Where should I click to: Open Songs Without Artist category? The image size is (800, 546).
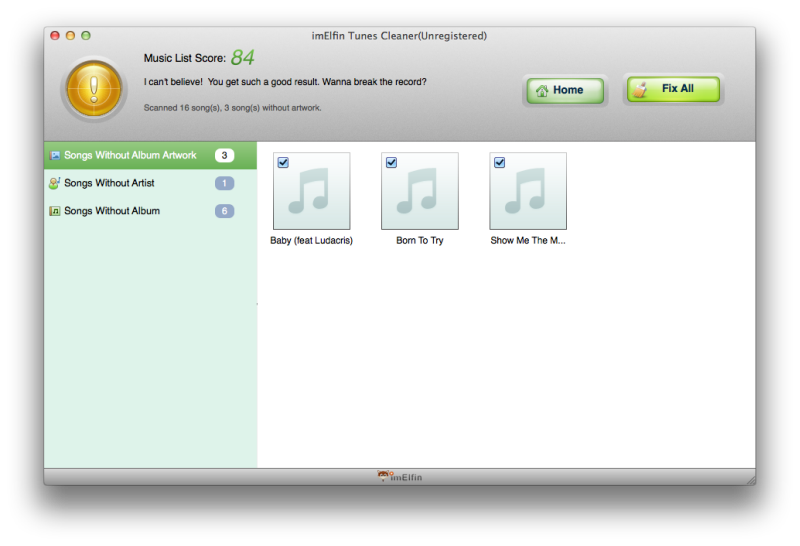150,183
